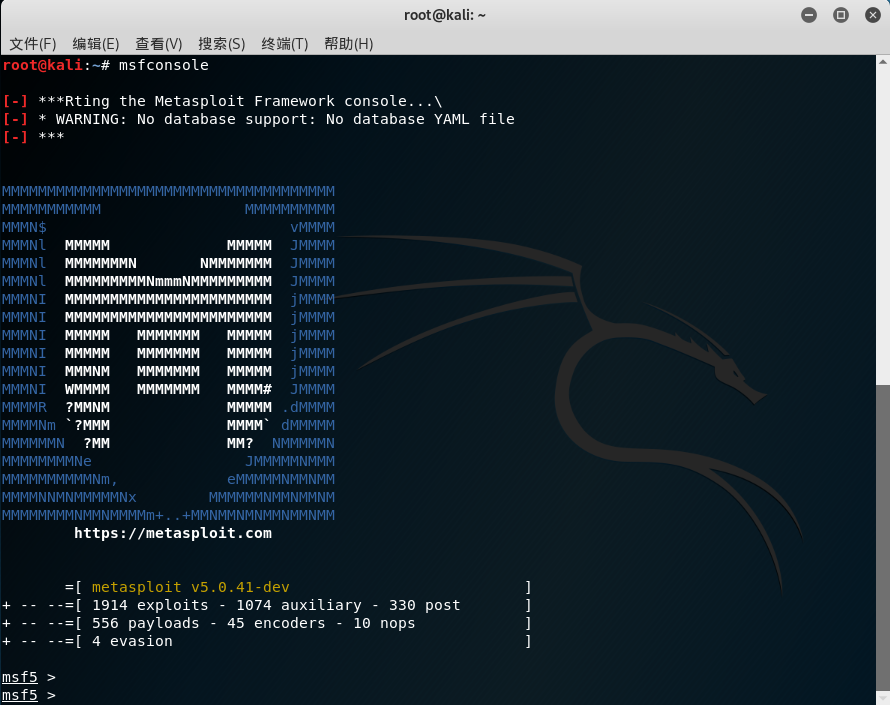This screenshot has width=890, height=705.
Task: Open the 编辑(E) menu
Action: (x=95, y=44)
